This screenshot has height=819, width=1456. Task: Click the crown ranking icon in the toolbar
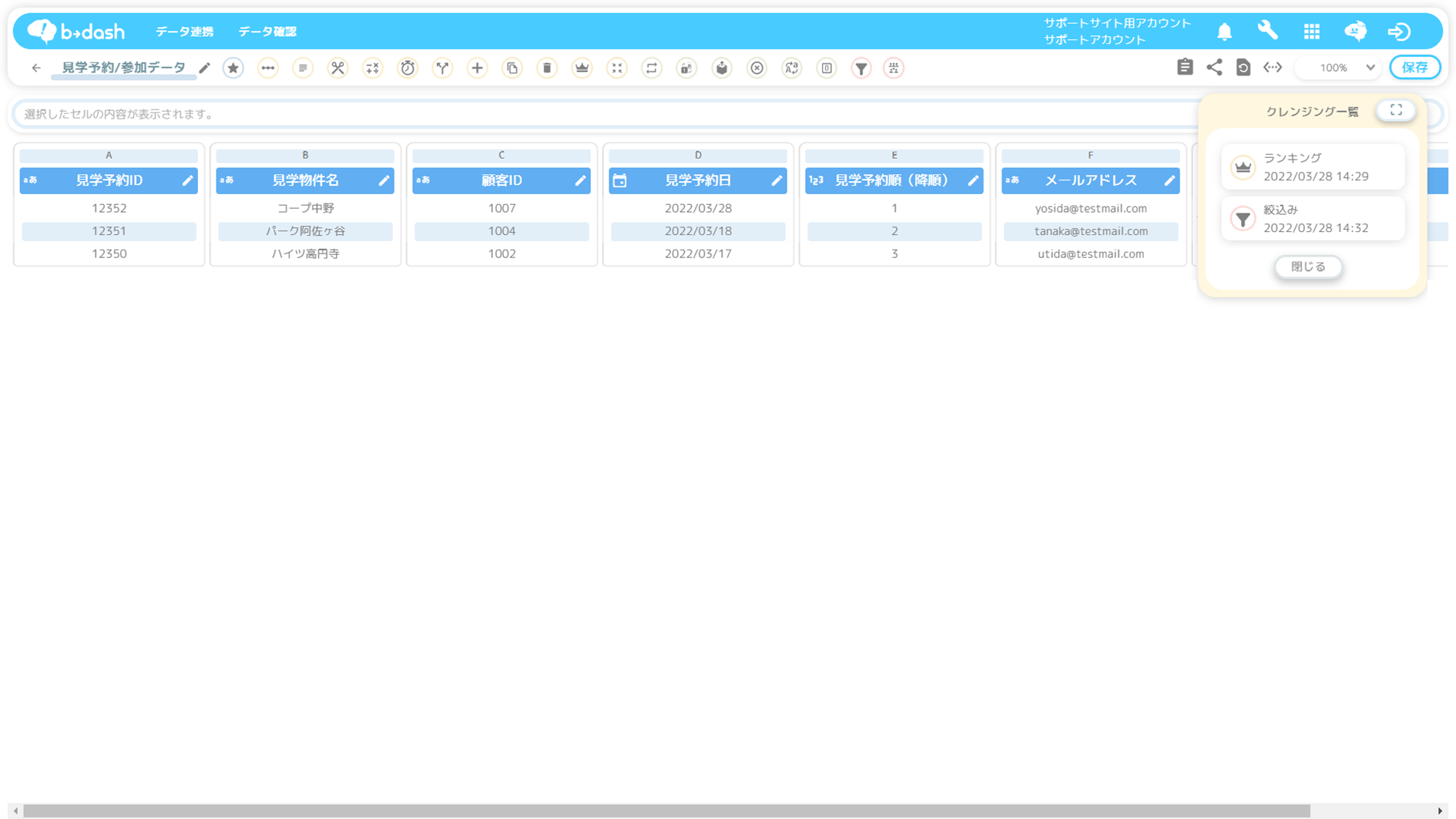pos(582,68)
